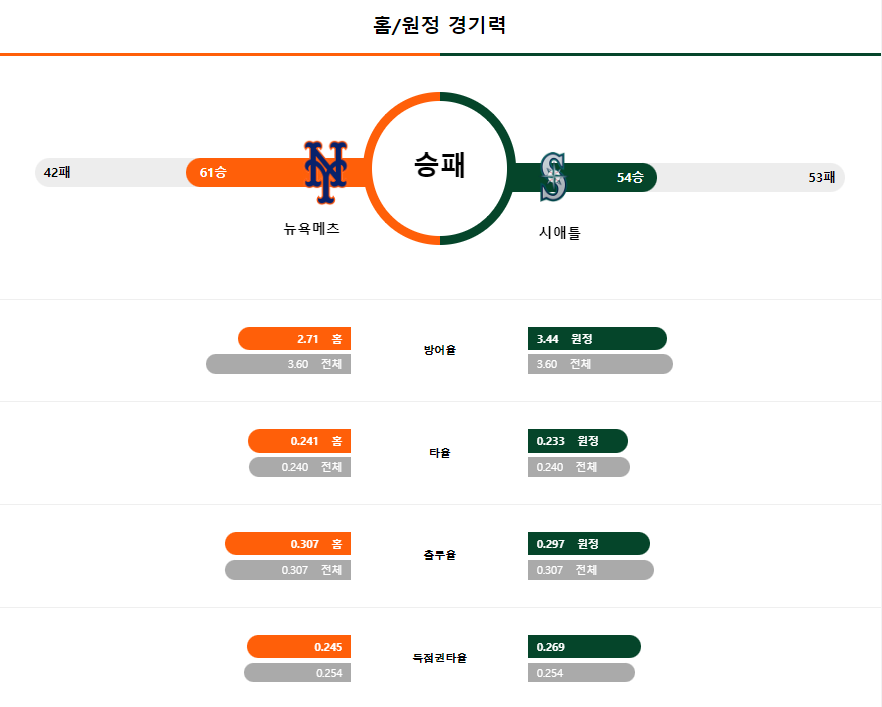Select the 42패 losses label
The height and width of the screenshot is (707, 882).
click(57, 172)
